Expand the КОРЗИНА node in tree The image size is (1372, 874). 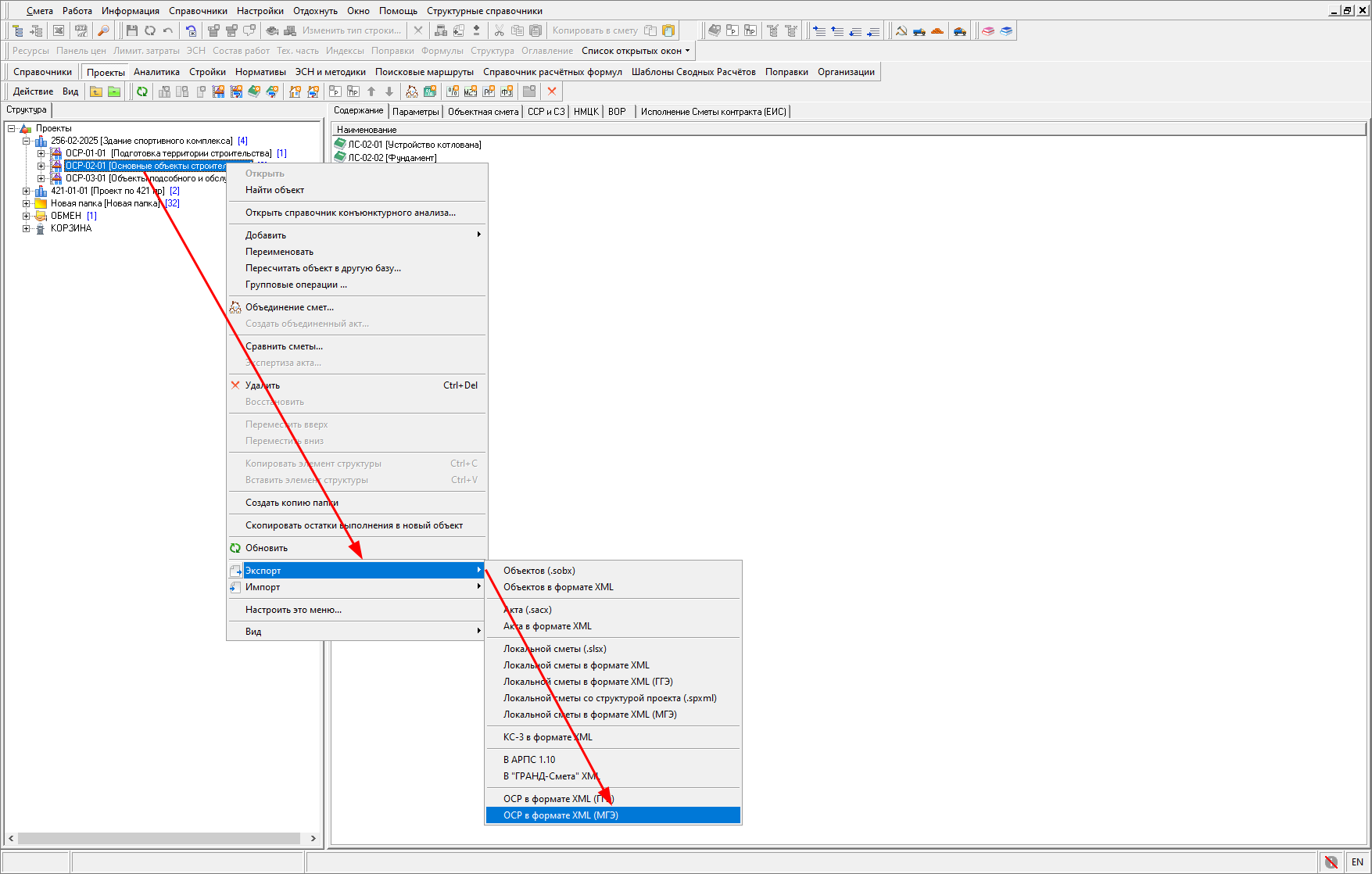27,229
